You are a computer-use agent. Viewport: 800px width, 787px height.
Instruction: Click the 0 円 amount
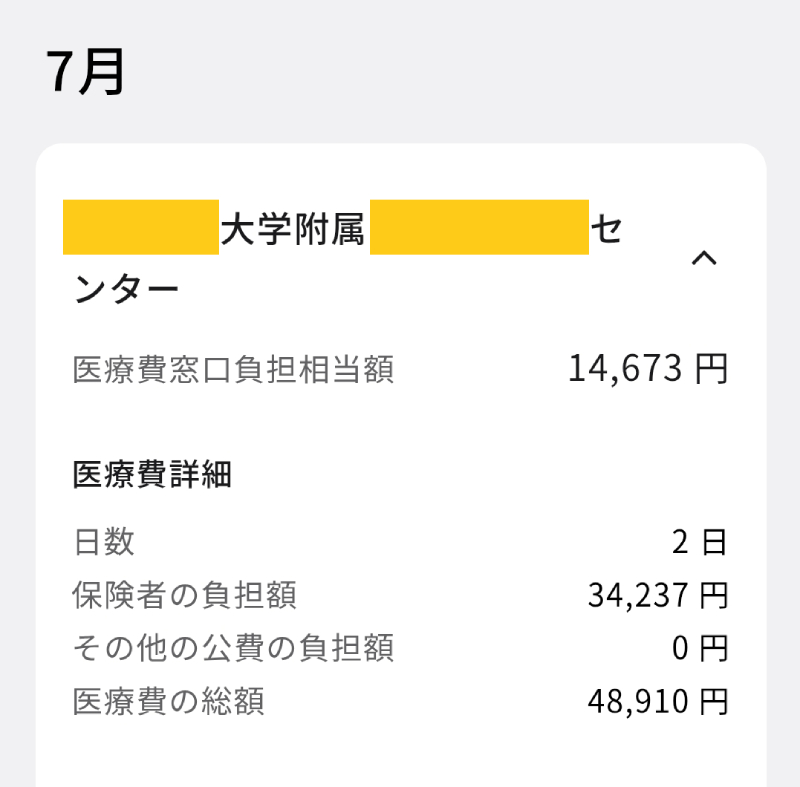click(x=699, y=648)
